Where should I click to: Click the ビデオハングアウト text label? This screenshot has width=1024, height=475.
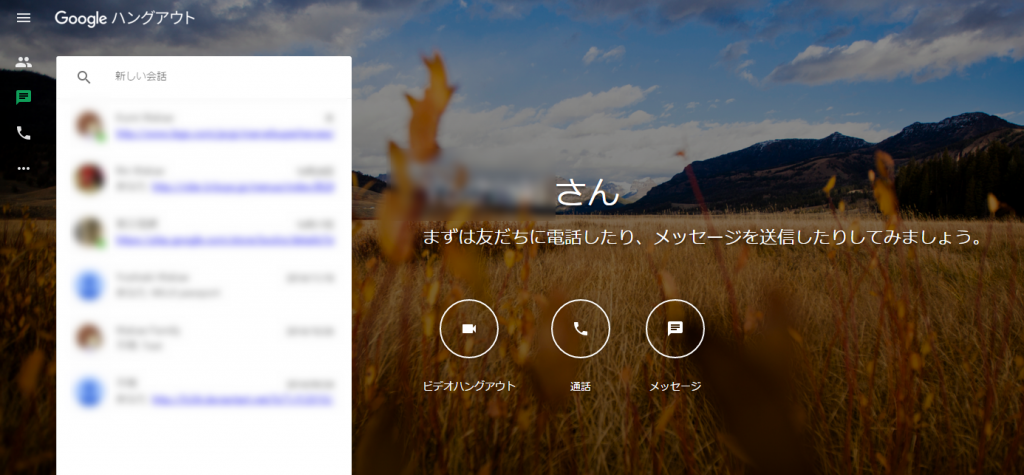[x=468, y=386]
